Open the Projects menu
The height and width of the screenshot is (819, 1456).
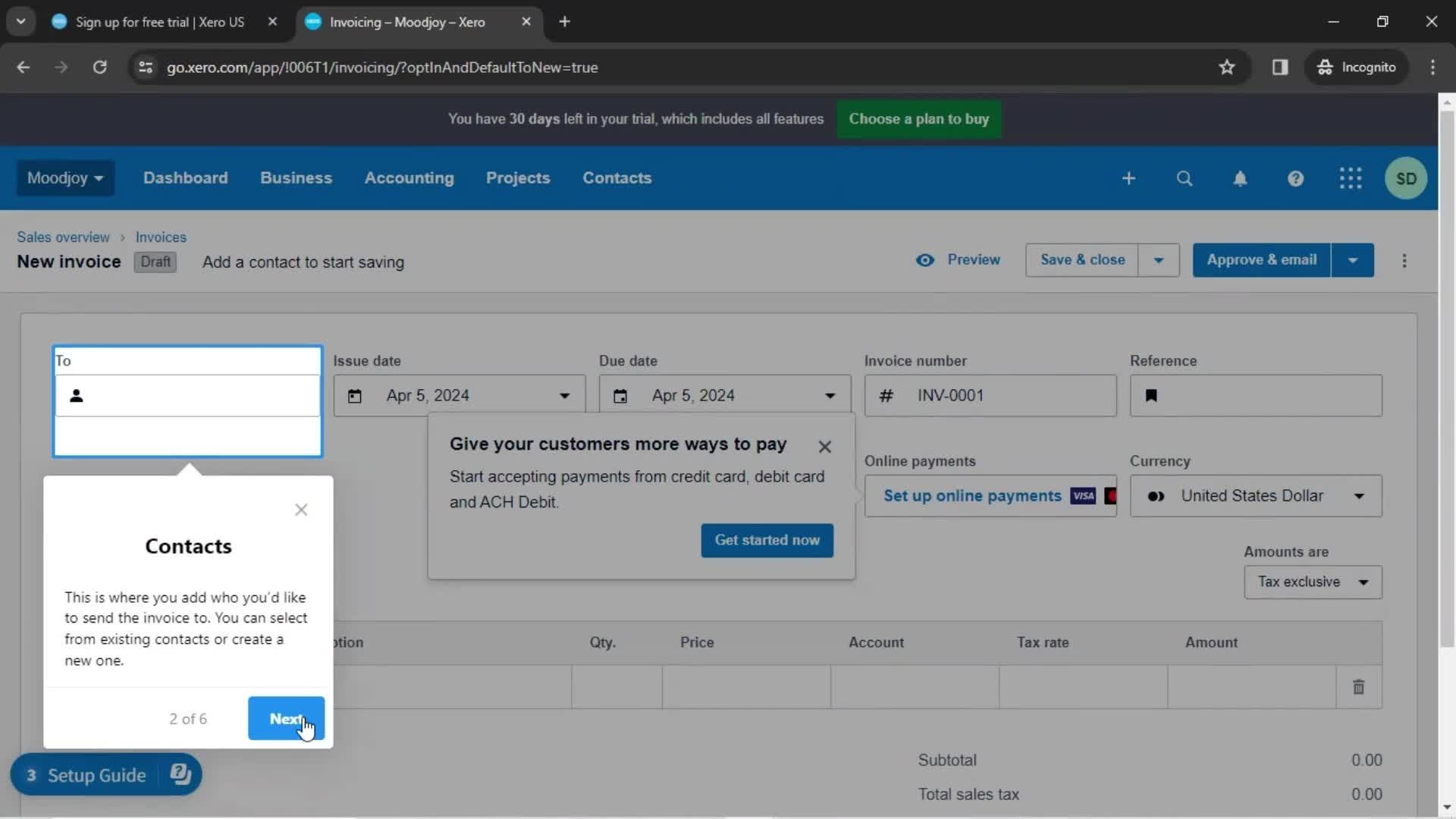point(518,178)
